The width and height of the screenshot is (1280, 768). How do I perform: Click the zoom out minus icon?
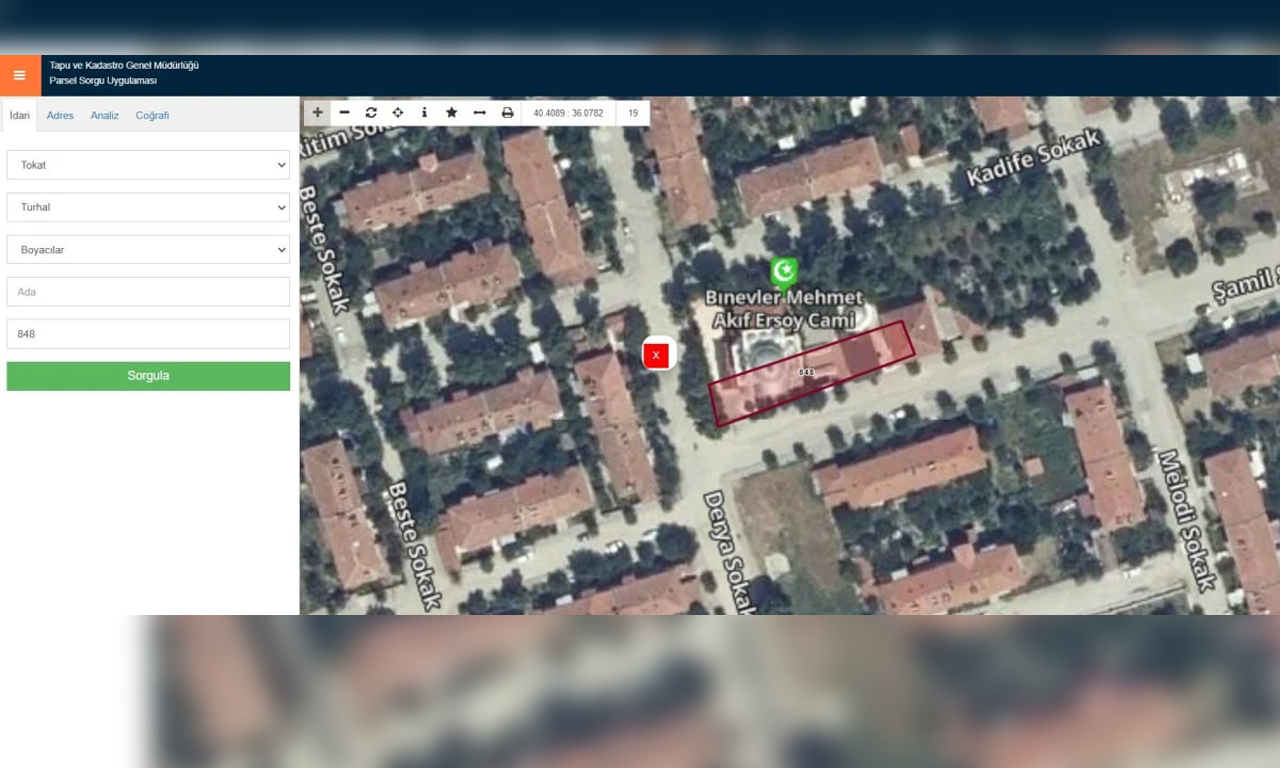[344, 113]
